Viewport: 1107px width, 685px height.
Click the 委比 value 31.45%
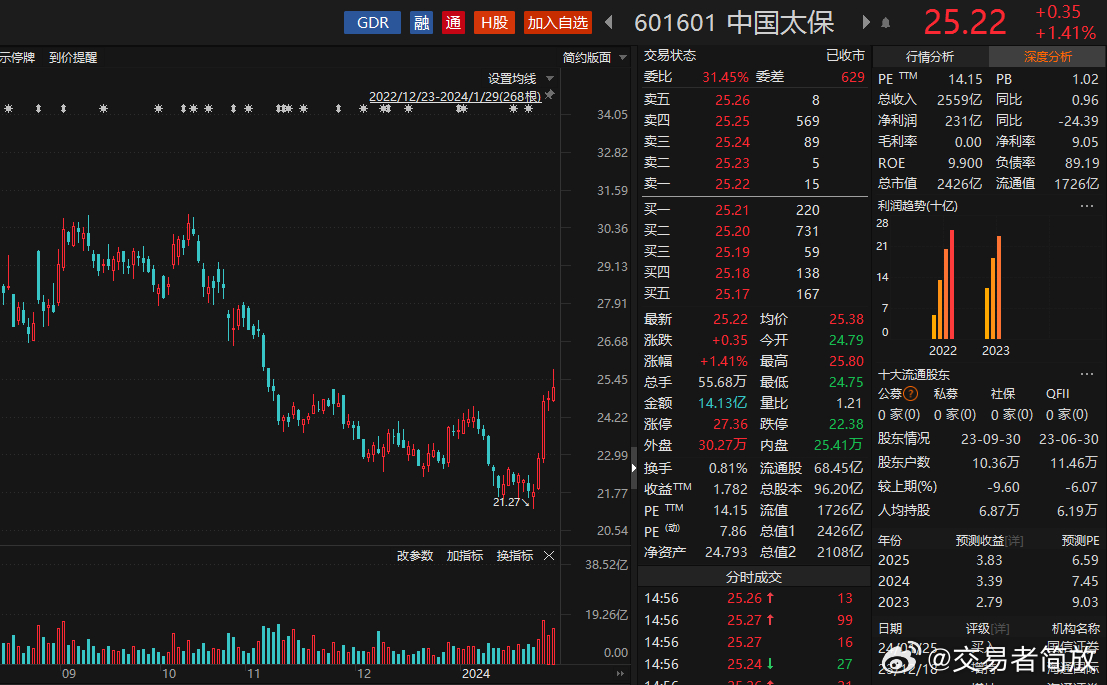coord(725,77)
